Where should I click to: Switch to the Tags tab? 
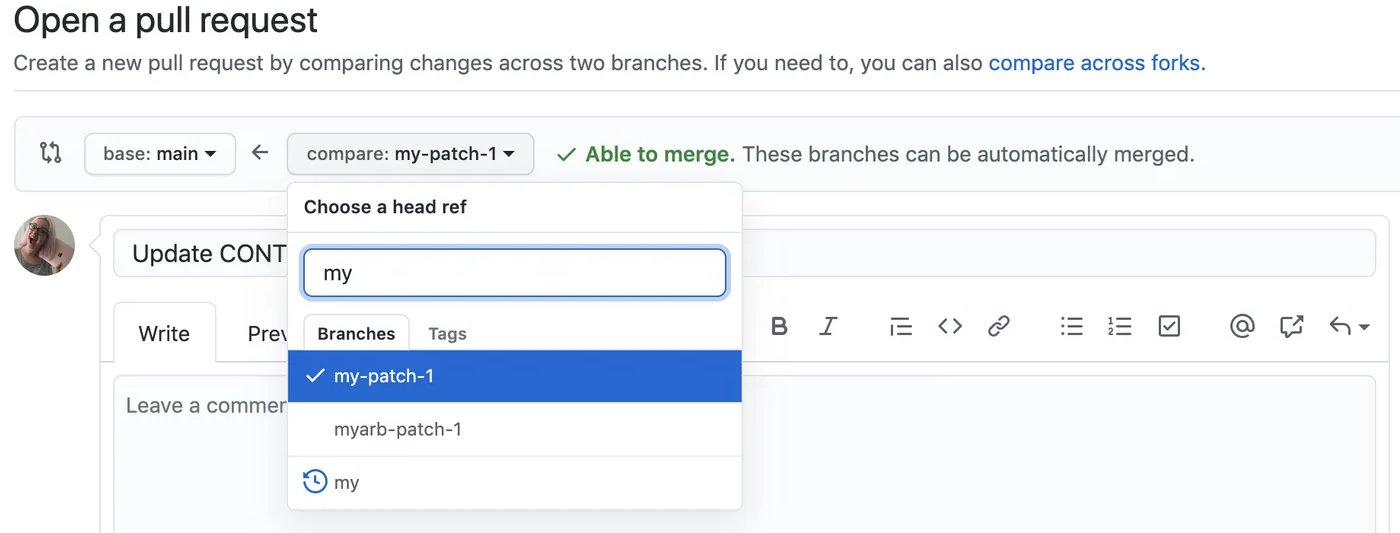(447, 334)
